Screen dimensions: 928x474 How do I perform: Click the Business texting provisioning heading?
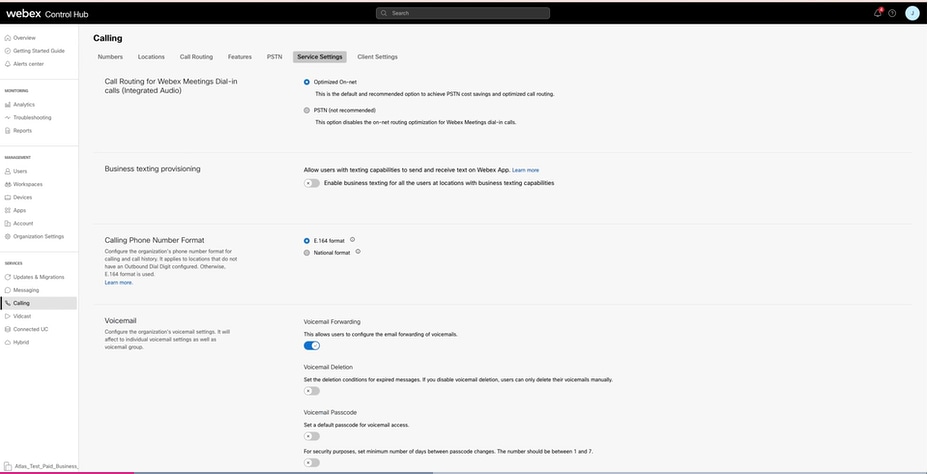(153, 169)
